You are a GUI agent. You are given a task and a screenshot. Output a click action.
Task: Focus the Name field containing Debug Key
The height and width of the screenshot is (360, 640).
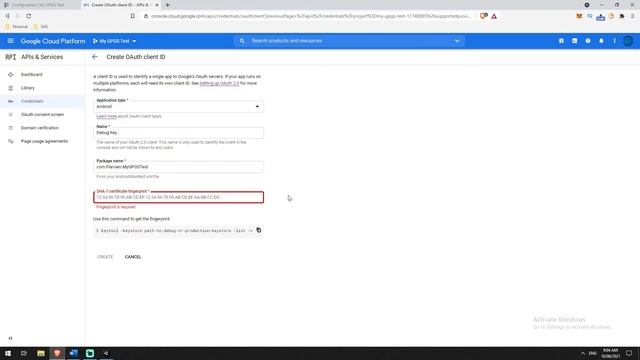click(x=178, y=132)
